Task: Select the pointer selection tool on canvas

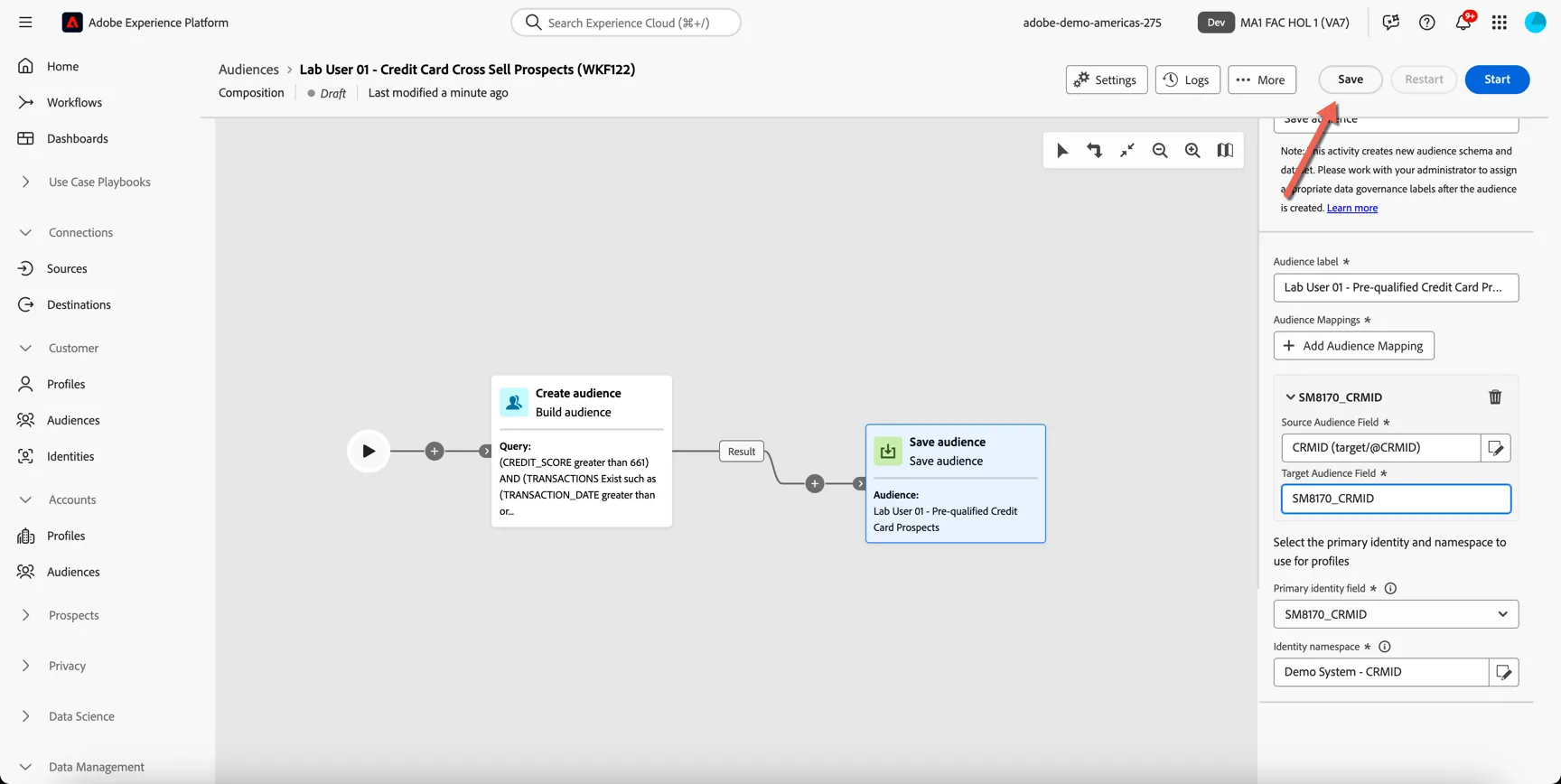Action: 1062,151
